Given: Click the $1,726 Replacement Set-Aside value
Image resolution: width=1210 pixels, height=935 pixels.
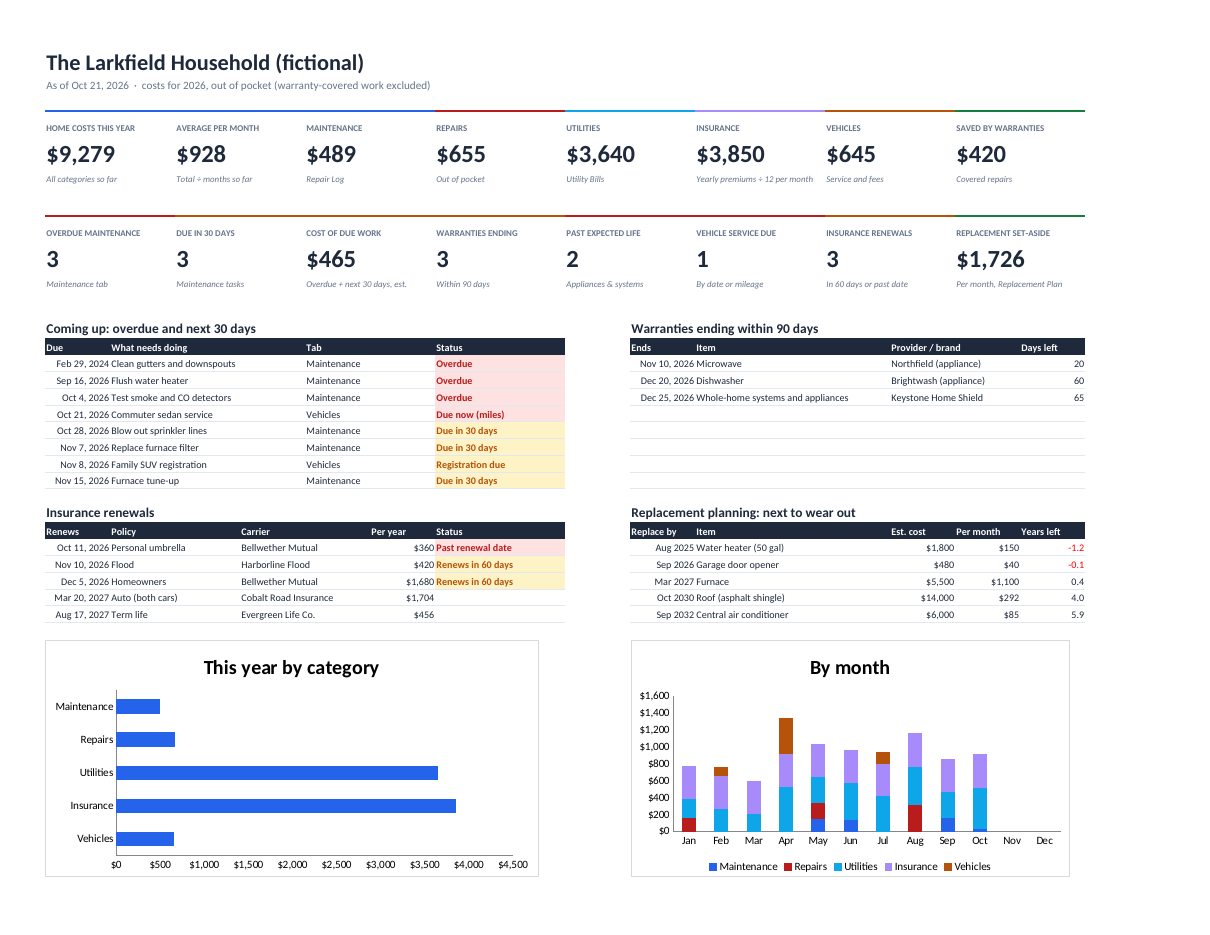Looking at the screenshot, I should pos(990,259).
